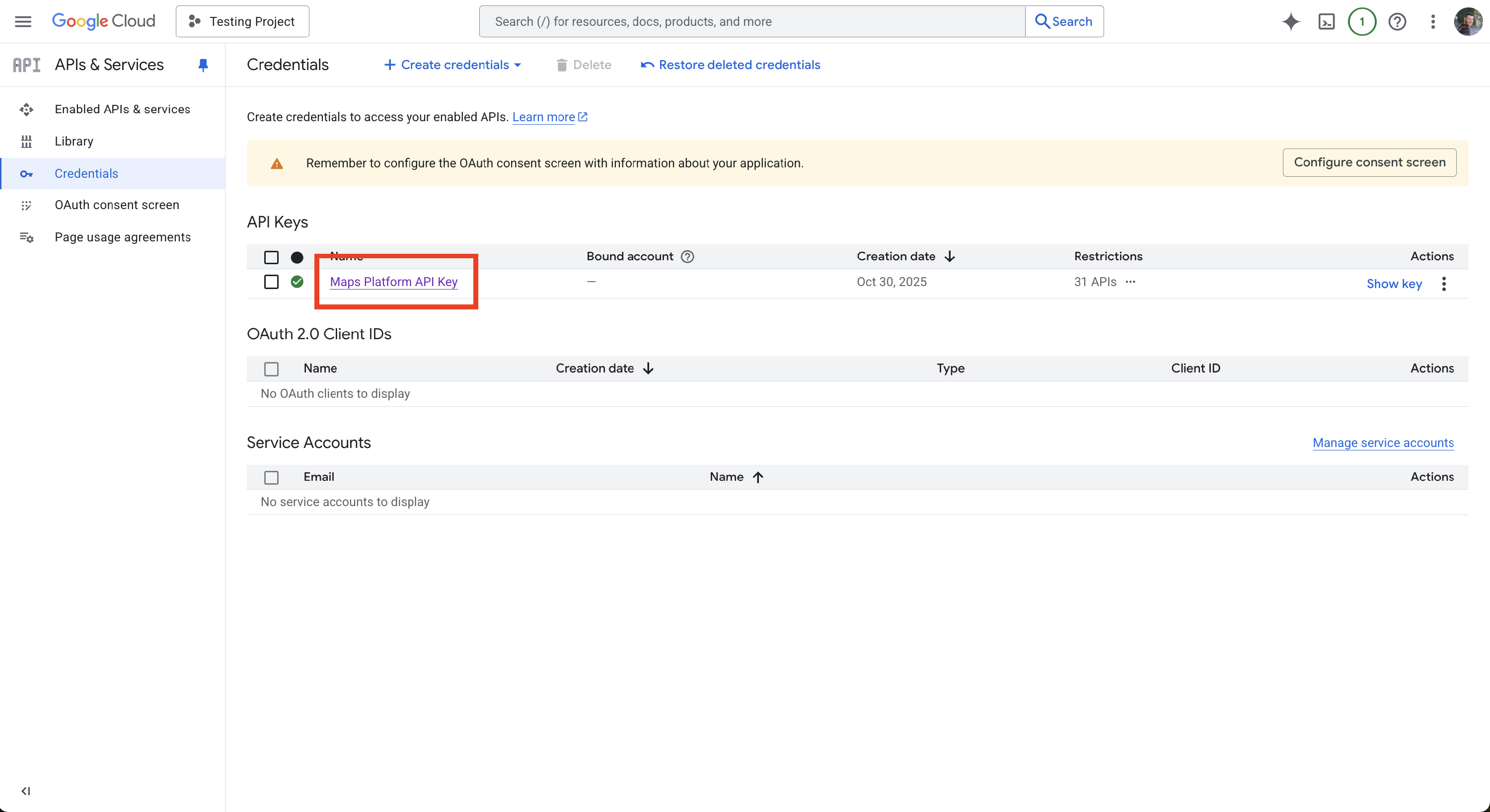Click Bound account help info icon
Screen dimensions: 1490x812
[x=687, y=256]
